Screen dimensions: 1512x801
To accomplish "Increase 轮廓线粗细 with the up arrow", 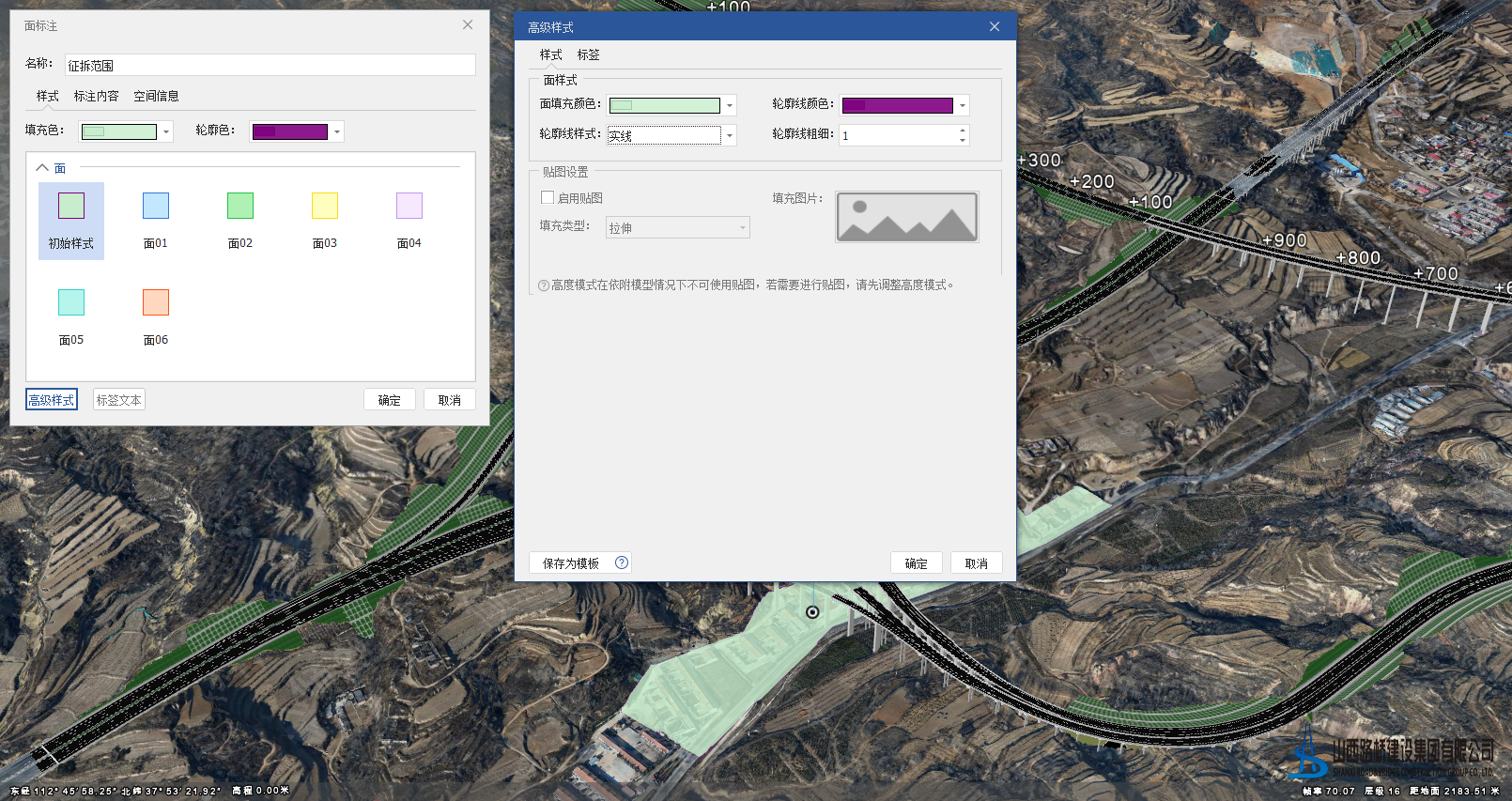I will (x=963, y=130).
